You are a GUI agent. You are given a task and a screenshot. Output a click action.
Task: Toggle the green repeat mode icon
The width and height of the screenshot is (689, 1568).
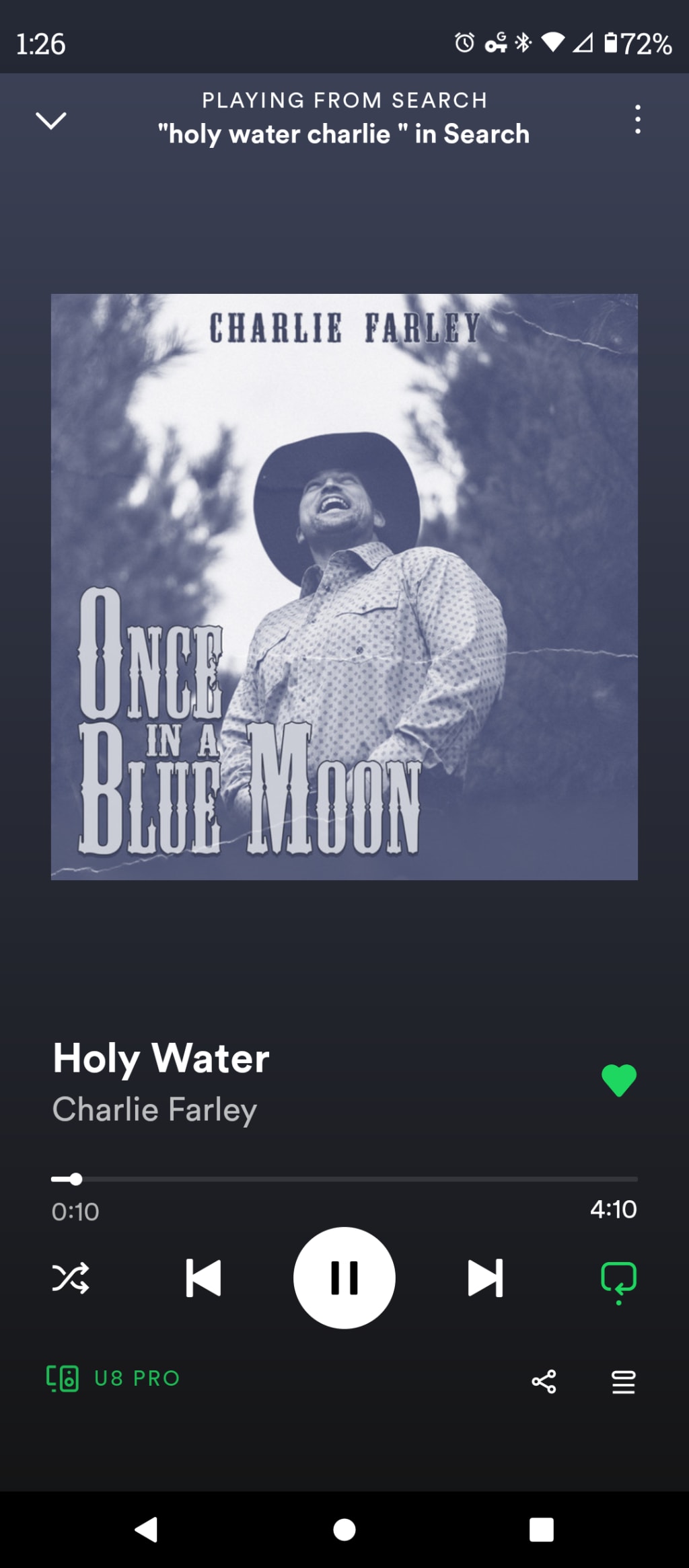coord(618,1282)
